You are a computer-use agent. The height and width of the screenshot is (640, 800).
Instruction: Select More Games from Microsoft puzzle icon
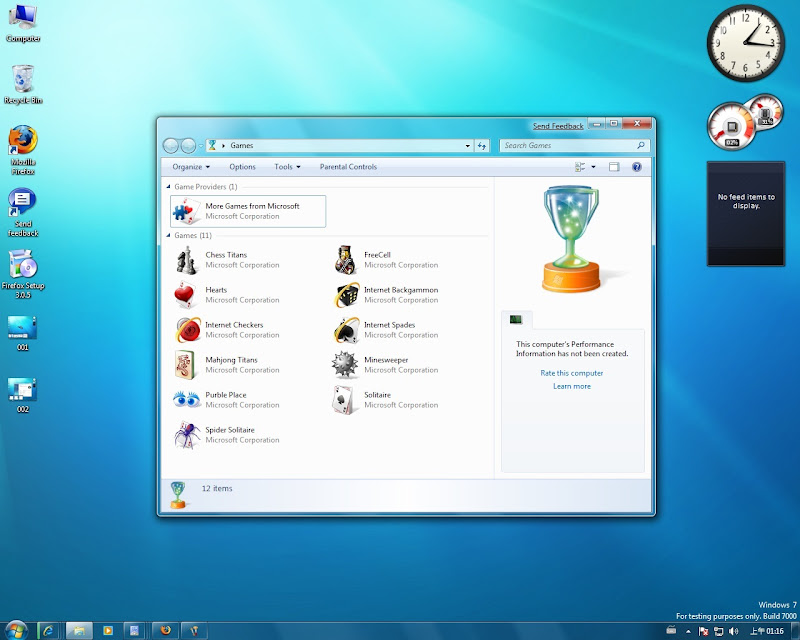(186, 211)
